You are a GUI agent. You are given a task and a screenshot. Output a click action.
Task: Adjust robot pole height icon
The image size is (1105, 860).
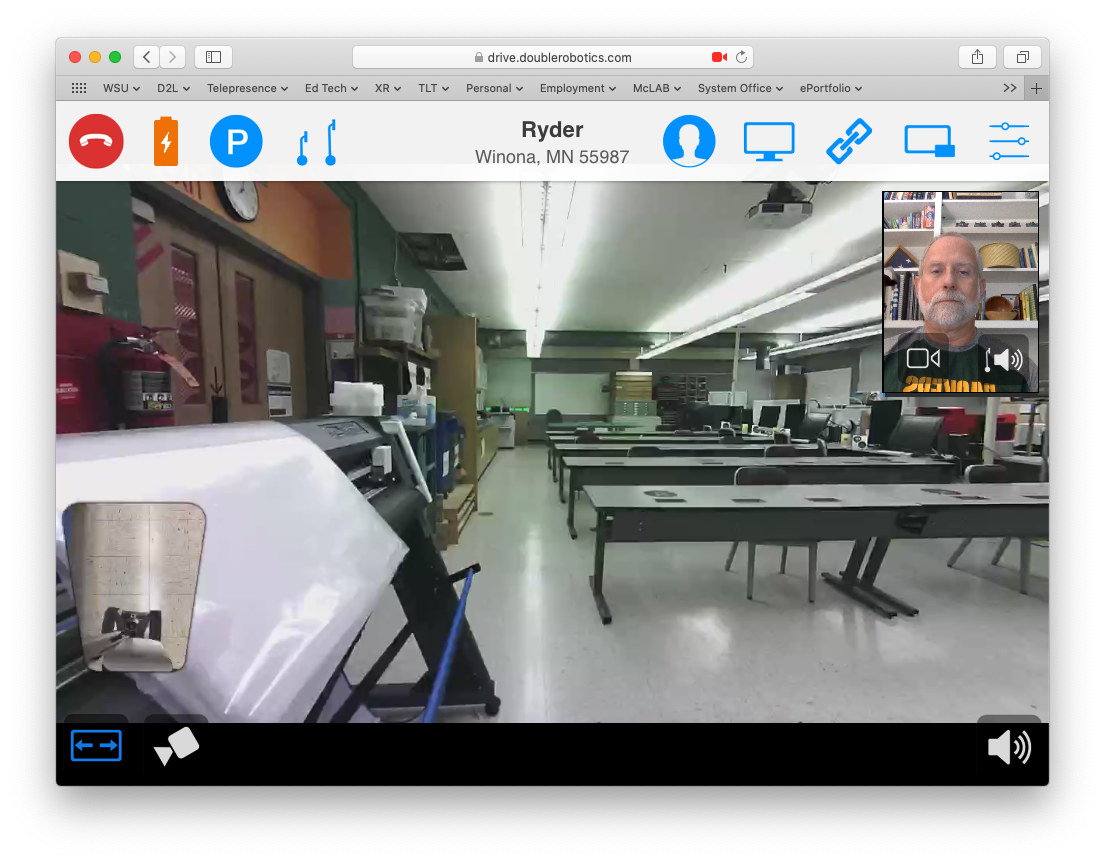316,142
